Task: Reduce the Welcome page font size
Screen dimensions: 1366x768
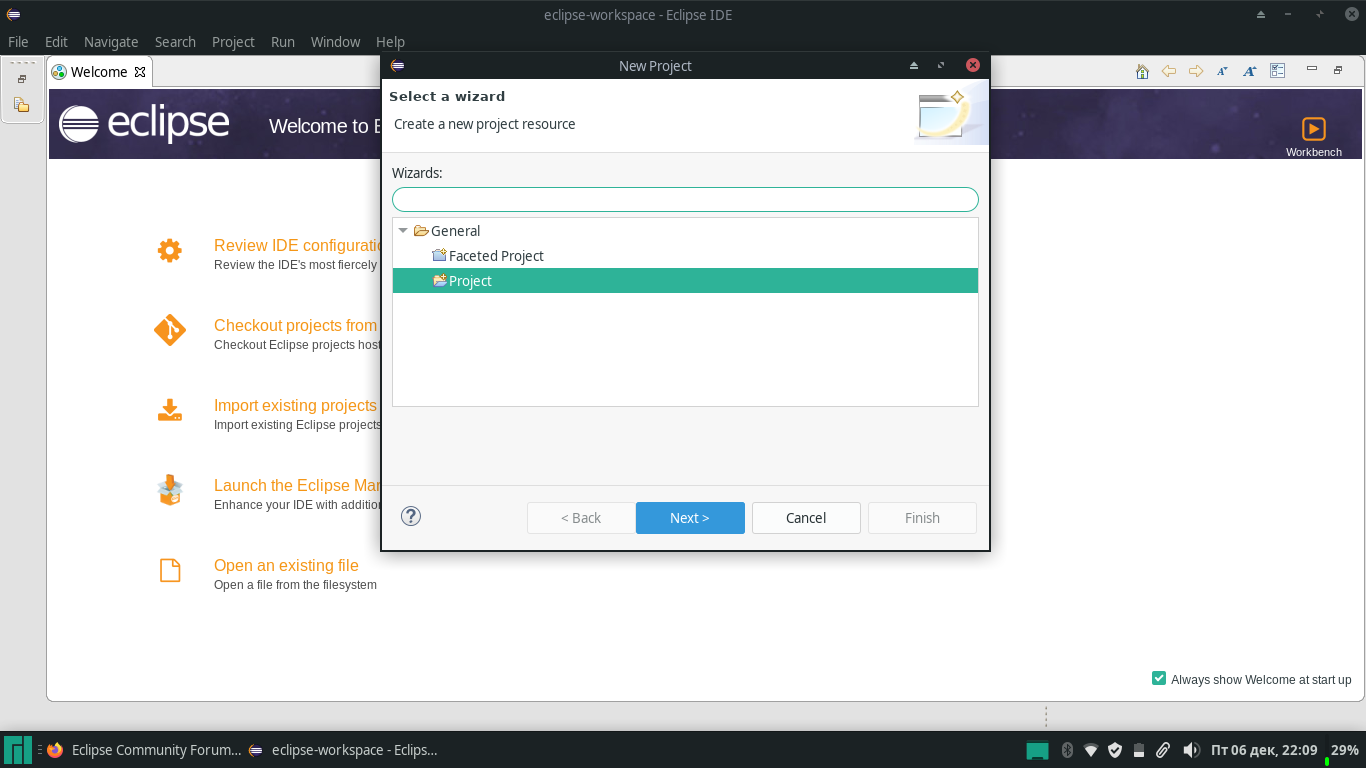Action: 1222,71
